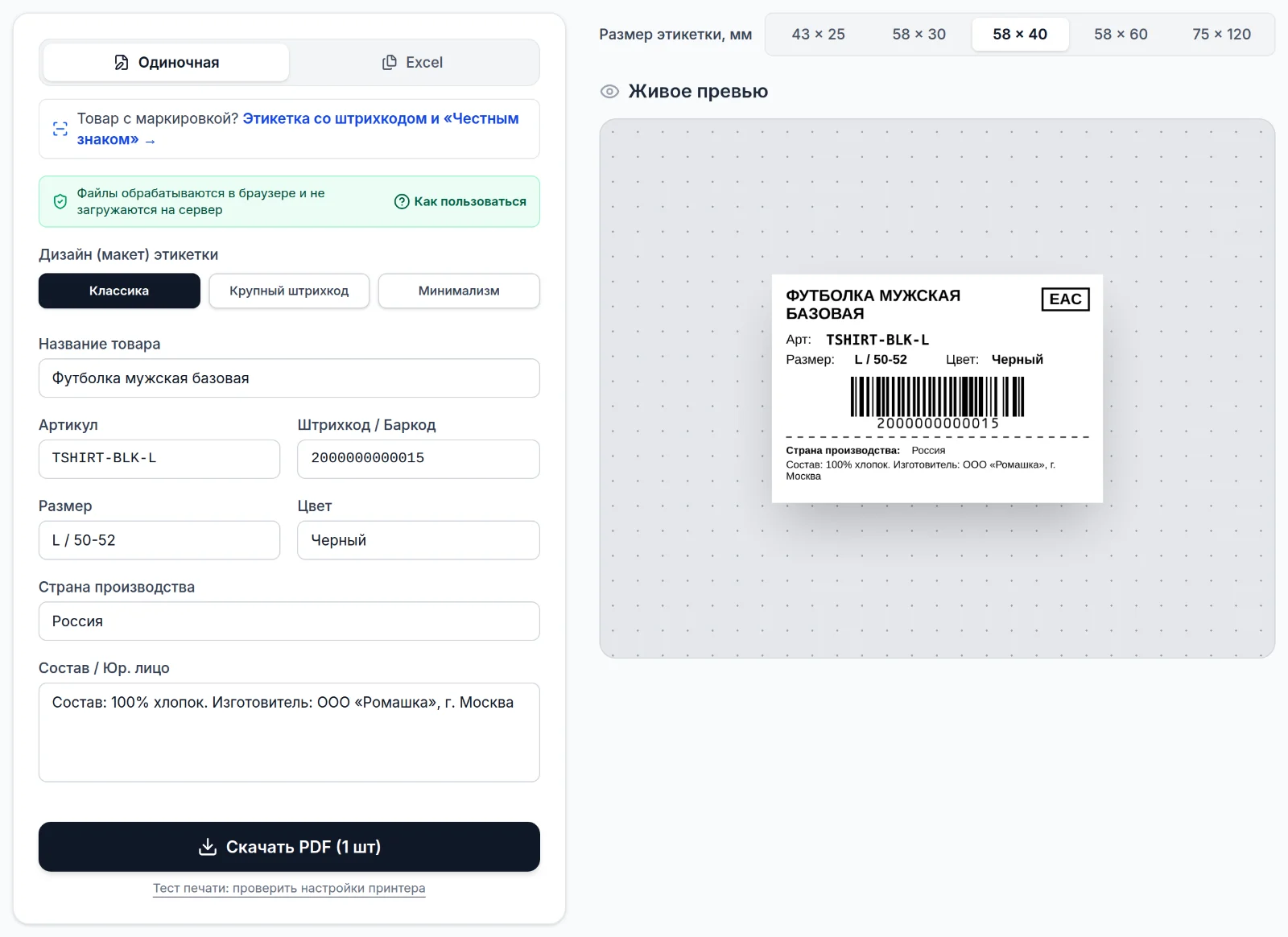Click the Живое превью heading
This screenshot has height=937, width=1288.
(x=698, y=92)
